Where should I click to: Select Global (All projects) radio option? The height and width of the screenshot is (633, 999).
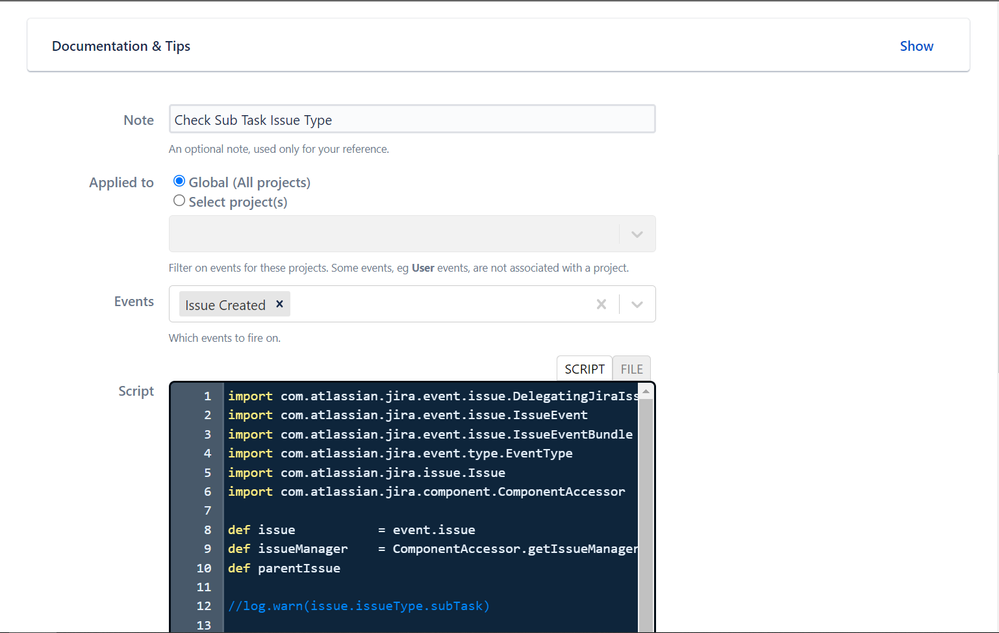[180, 182]
